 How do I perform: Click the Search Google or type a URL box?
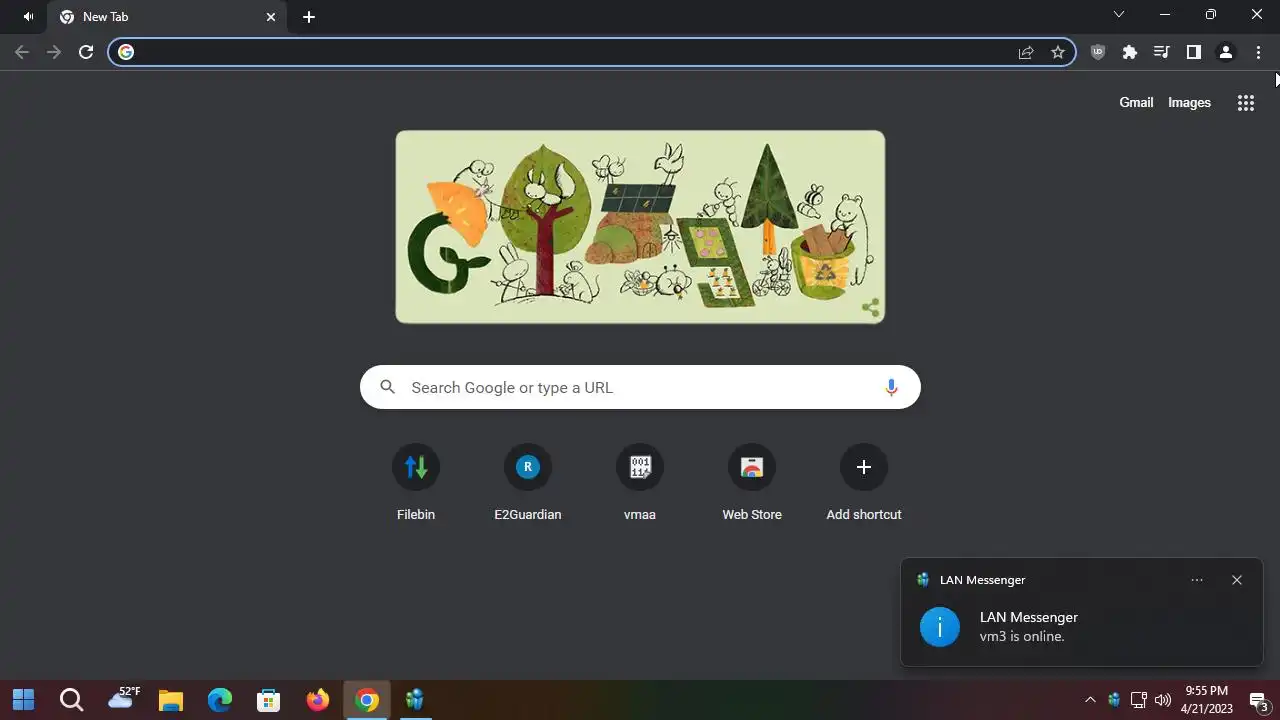point(640,387)
